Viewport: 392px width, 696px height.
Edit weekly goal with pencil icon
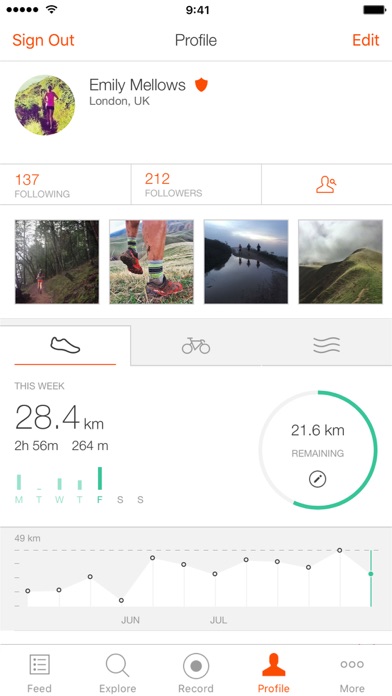[317, 479]
